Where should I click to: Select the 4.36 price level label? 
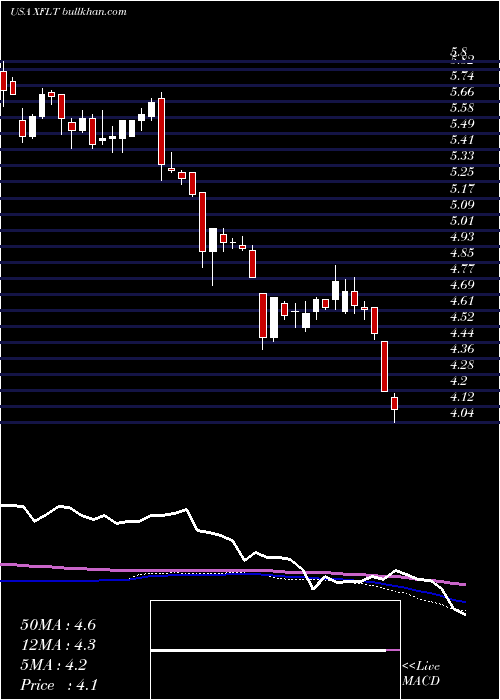[x=462, y=349]
